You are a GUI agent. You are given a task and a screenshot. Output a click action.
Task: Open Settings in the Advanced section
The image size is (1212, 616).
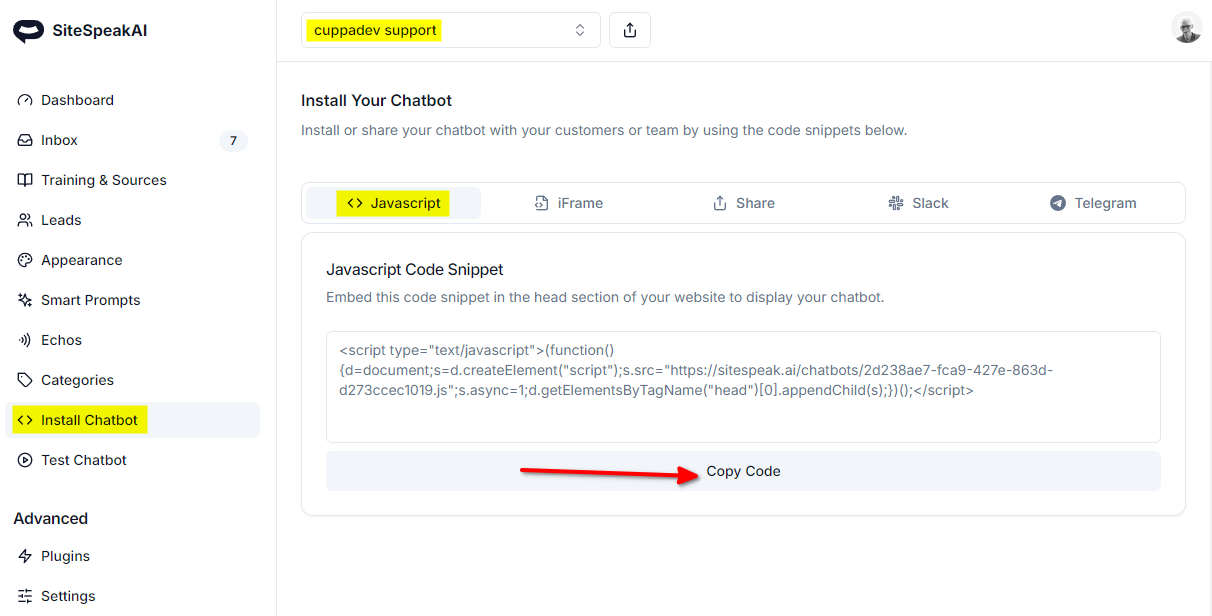tap(68, 596)
